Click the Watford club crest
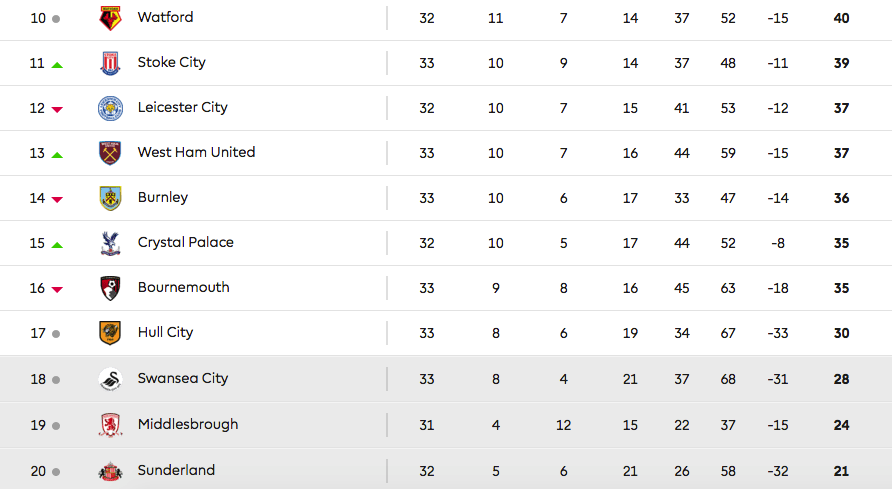892x489 pixels. [x=110, y=18]
